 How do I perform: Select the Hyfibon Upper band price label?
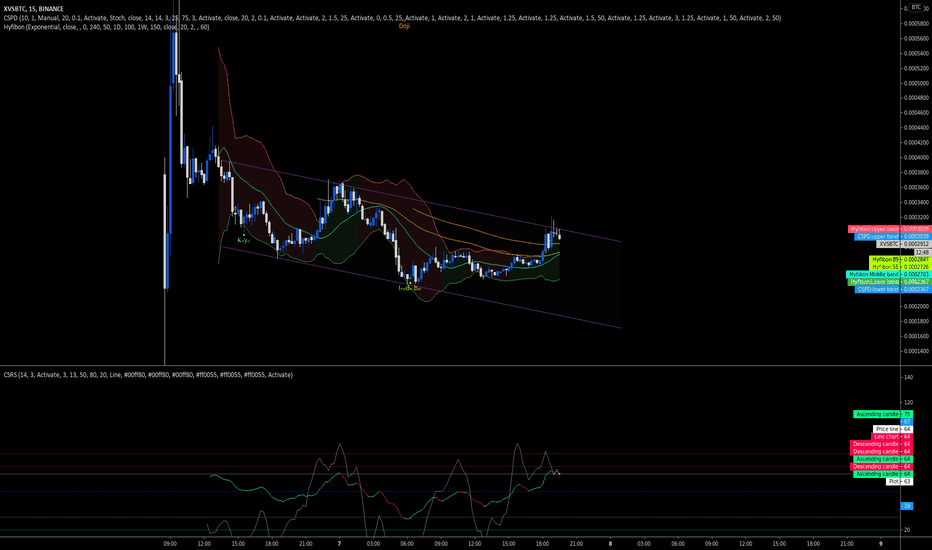(x=889, y=229)
